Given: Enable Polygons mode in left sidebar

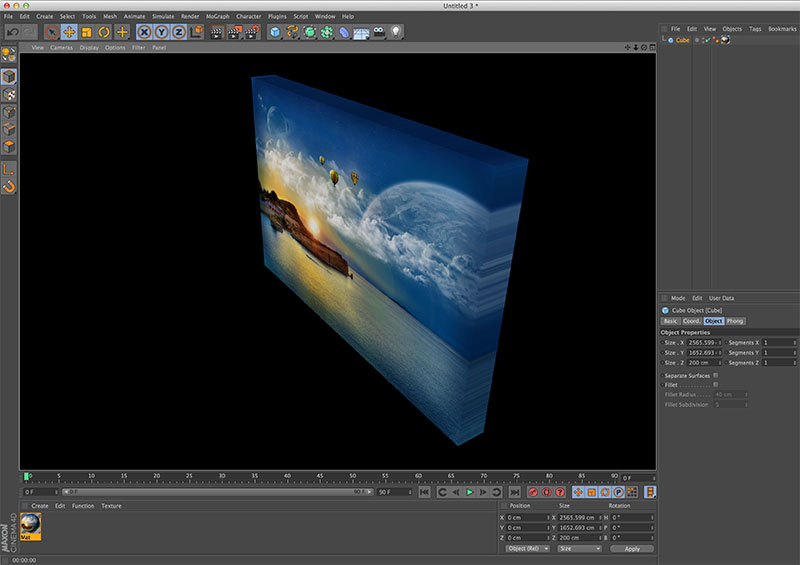Looking at the screenshot, I should (x=9, y=147).
